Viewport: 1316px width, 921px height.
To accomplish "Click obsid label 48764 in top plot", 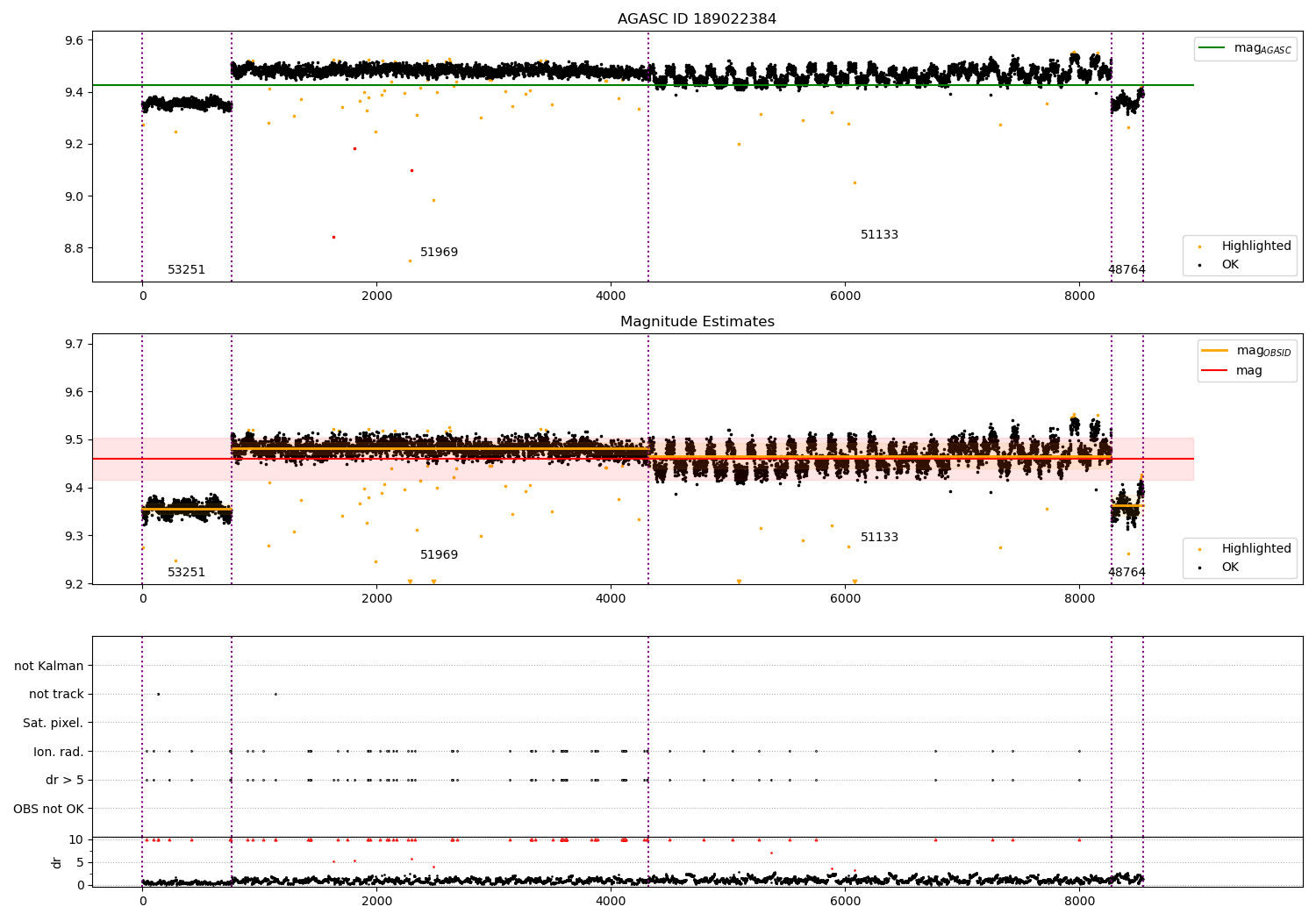I will tap(1126, 269).
